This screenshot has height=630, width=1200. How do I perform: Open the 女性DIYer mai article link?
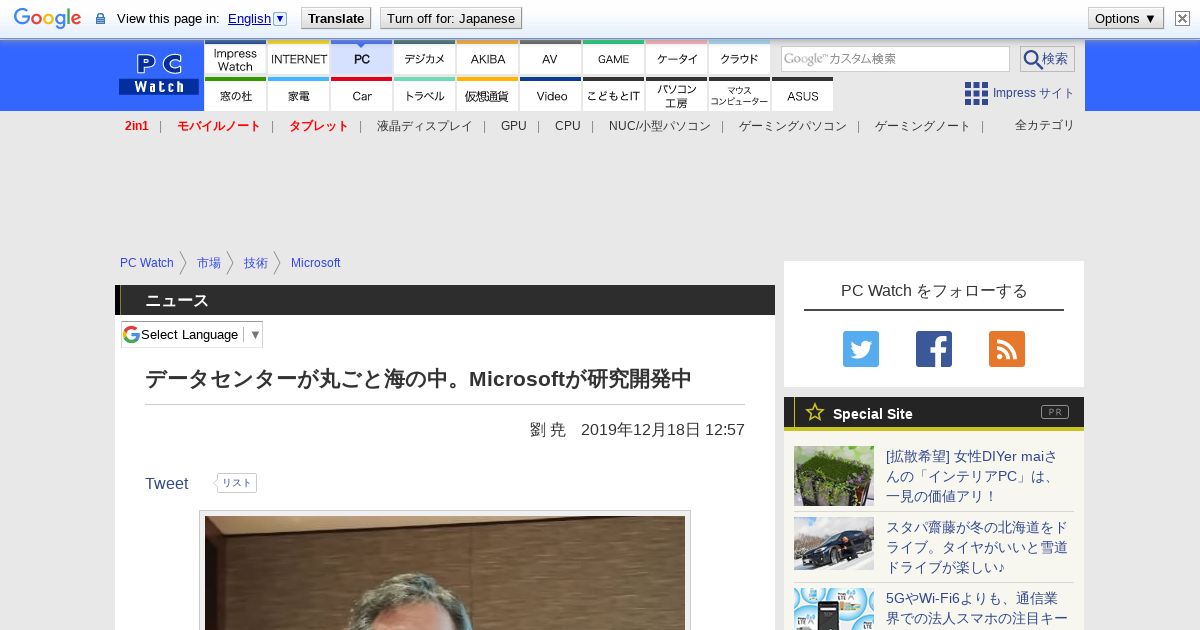coord(972,476)
